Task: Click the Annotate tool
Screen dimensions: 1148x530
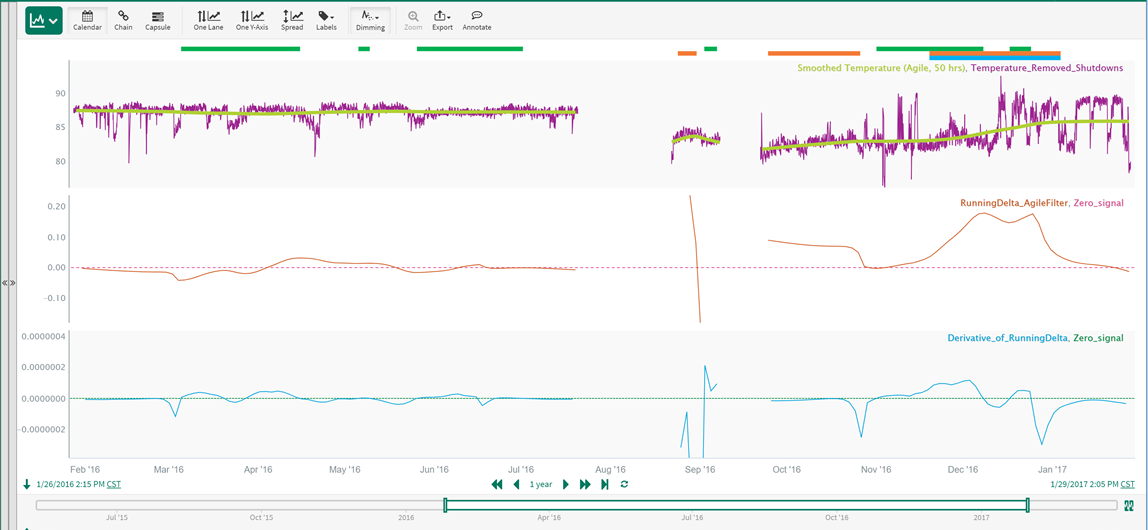Action: tap(477, 20)
